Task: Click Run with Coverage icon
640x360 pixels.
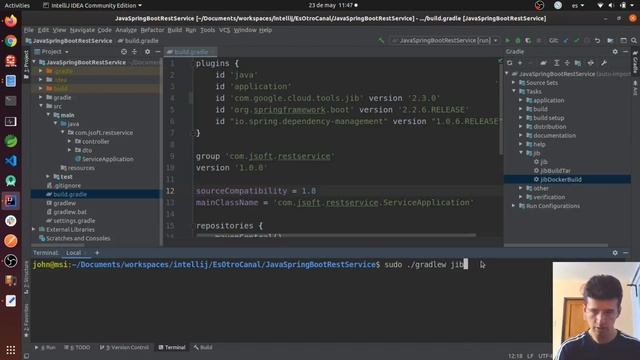Action: pyautogui.click(x=528, y=40)
